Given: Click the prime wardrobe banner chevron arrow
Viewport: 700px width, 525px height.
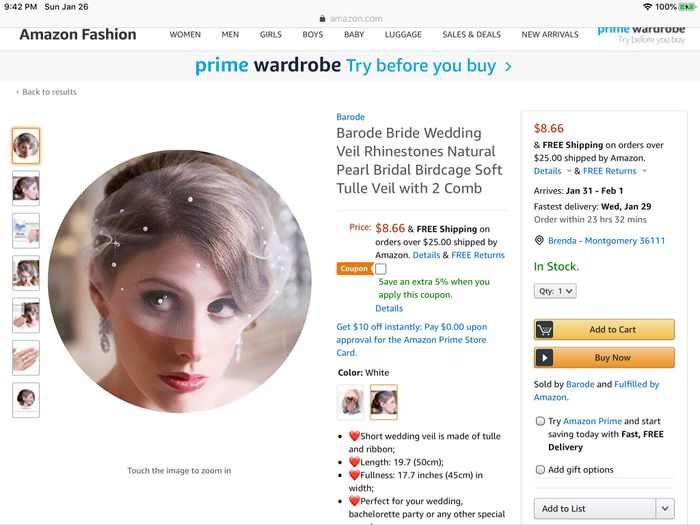Looking at the screenshot, I should pos(508,67).
